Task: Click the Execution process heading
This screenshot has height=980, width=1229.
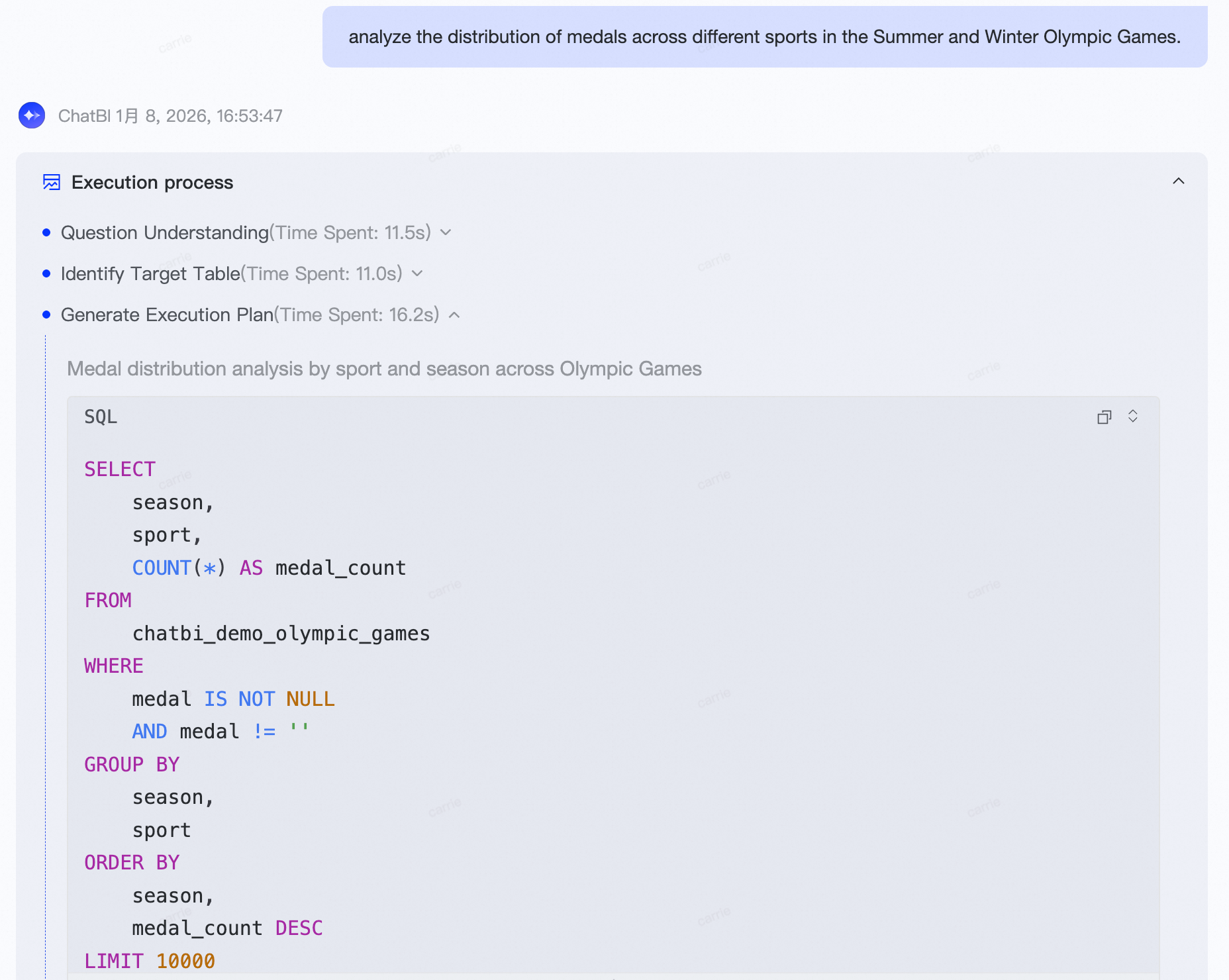Action: tap(152, 182)
